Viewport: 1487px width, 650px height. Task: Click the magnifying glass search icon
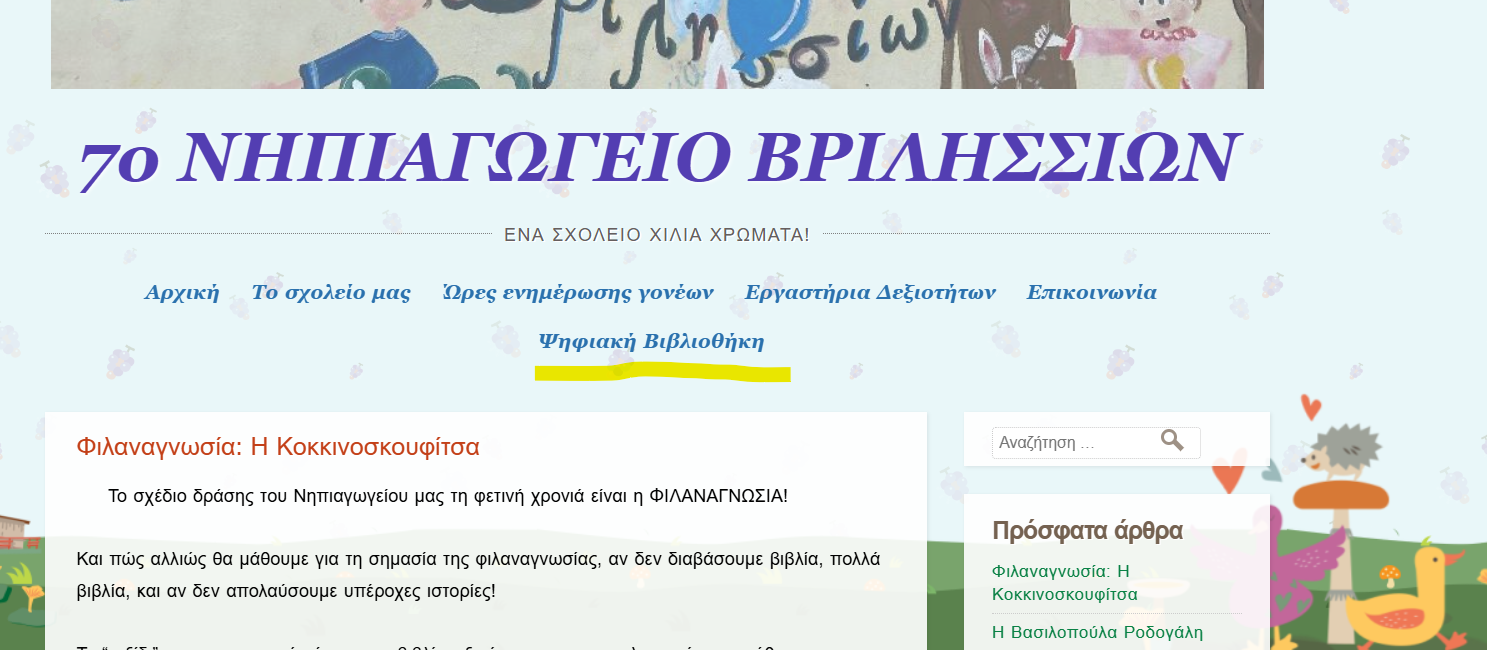pos(1171,441)
